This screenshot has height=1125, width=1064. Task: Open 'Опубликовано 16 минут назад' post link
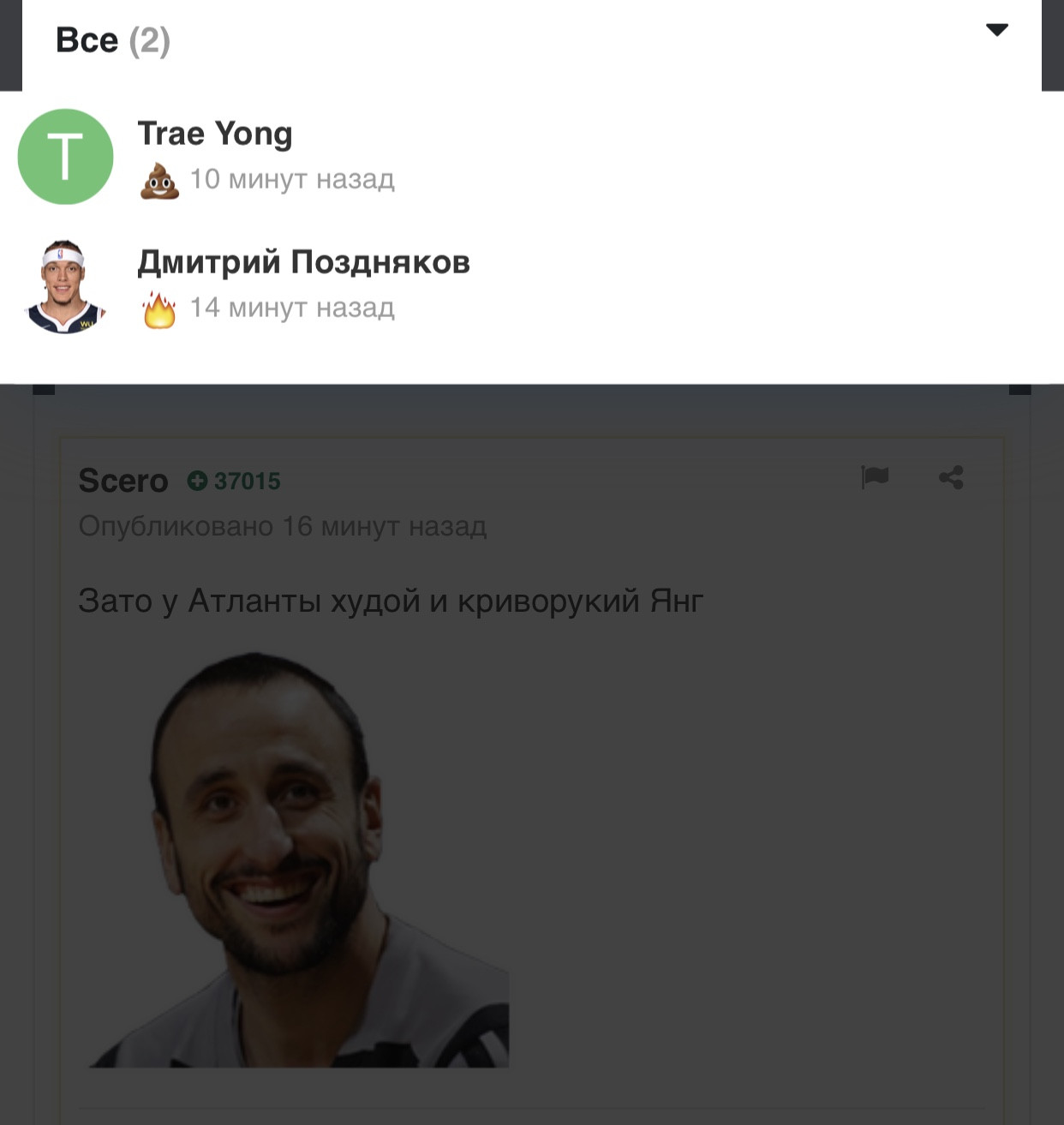point(283,526)
